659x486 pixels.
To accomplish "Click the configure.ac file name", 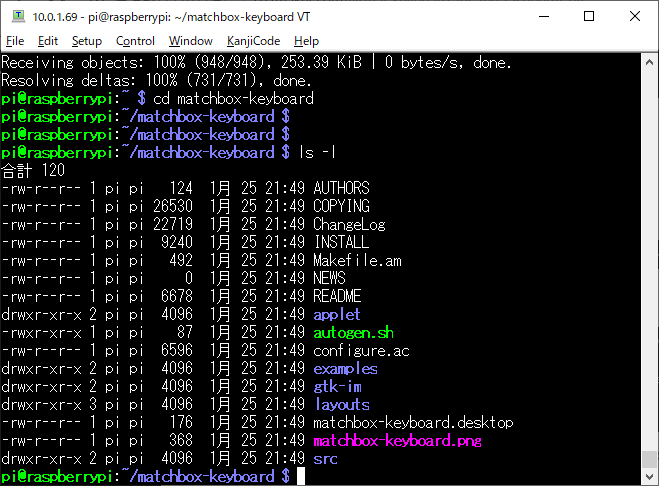I will point(361,351).
